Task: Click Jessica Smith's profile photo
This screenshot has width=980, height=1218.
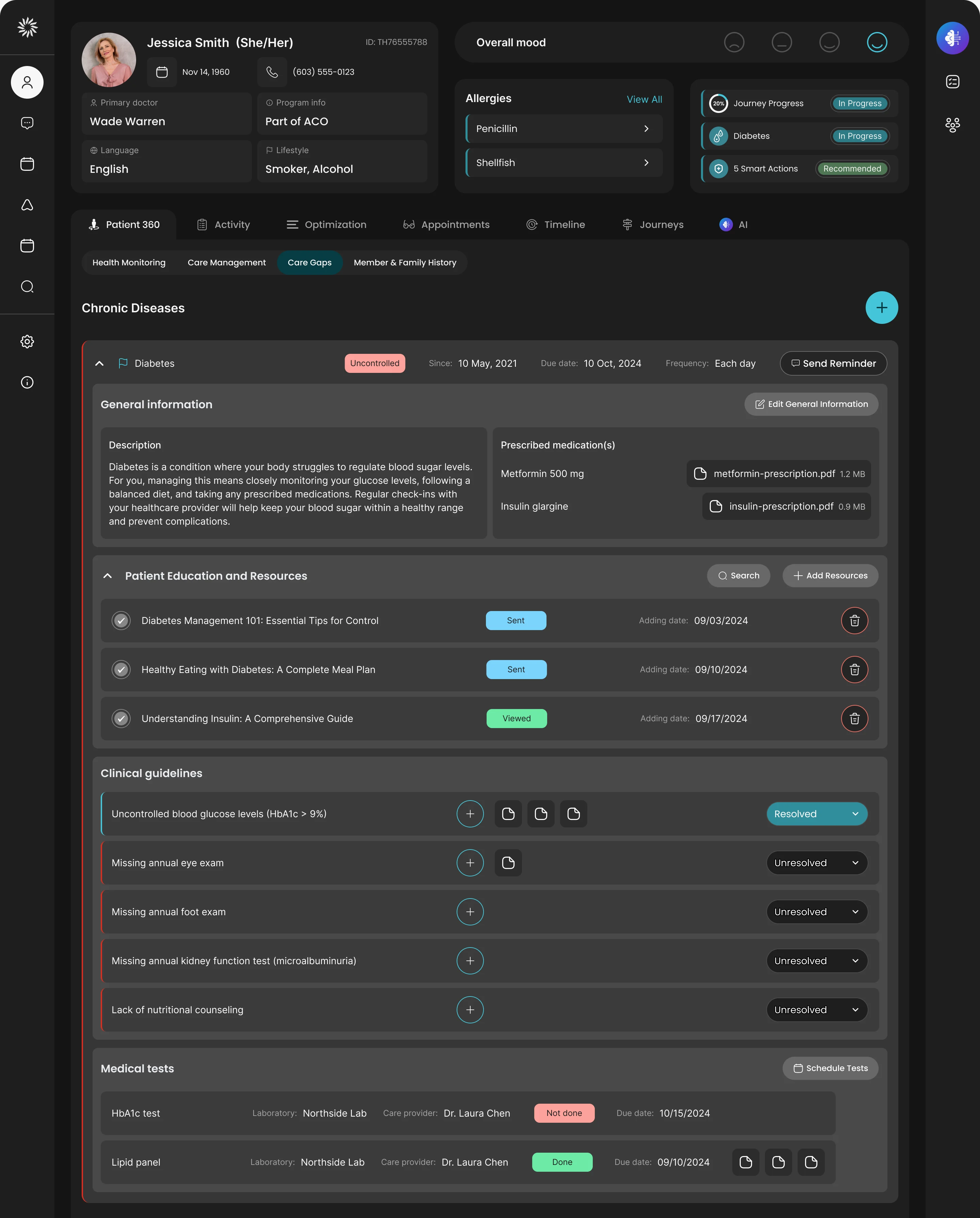Action: tap(109, 60)
